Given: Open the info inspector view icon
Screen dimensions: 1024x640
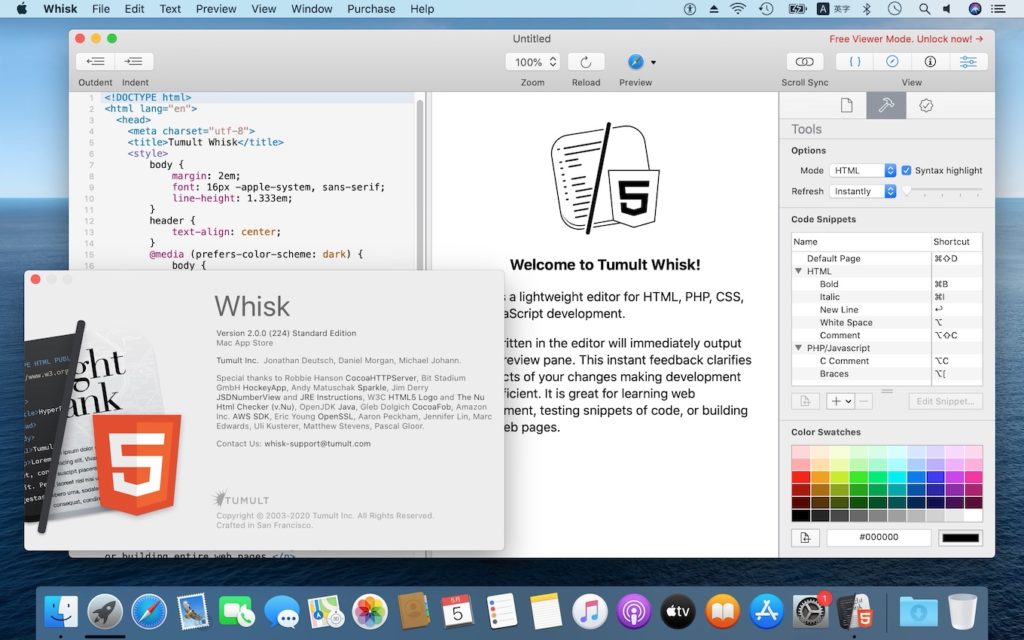Looking at the screenshot, I should (930, 62).
